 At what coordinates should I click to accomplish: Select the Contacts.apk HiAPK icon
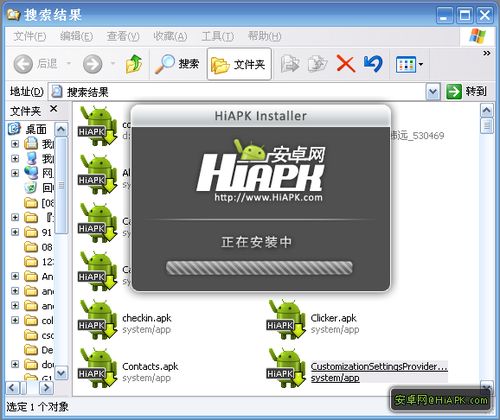97,368
